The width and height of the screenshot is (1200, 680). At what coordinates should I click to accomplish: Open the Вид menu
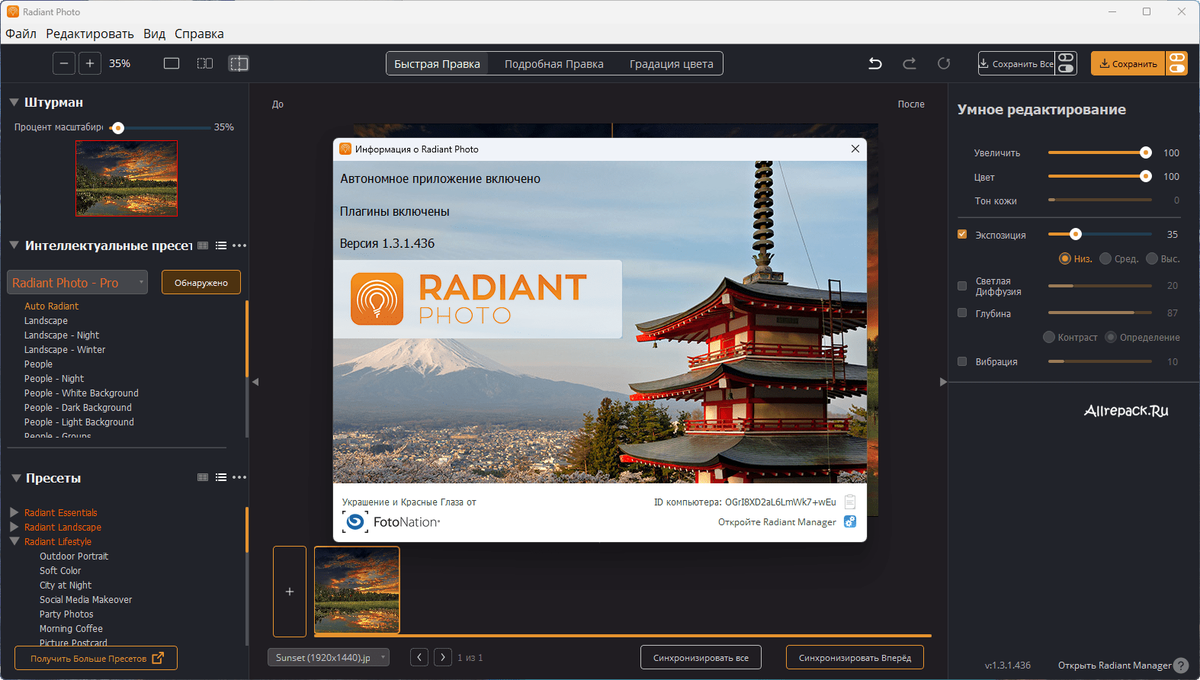pyautogui.click(x=154, y=34)
